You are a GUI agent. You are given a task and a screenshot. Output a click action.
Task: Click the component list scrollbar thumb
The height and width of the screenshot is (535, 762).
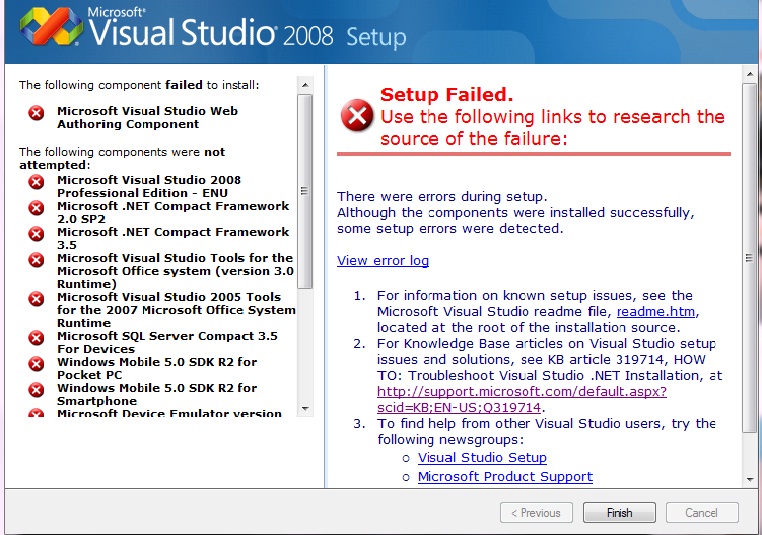(x=305, y=191)
